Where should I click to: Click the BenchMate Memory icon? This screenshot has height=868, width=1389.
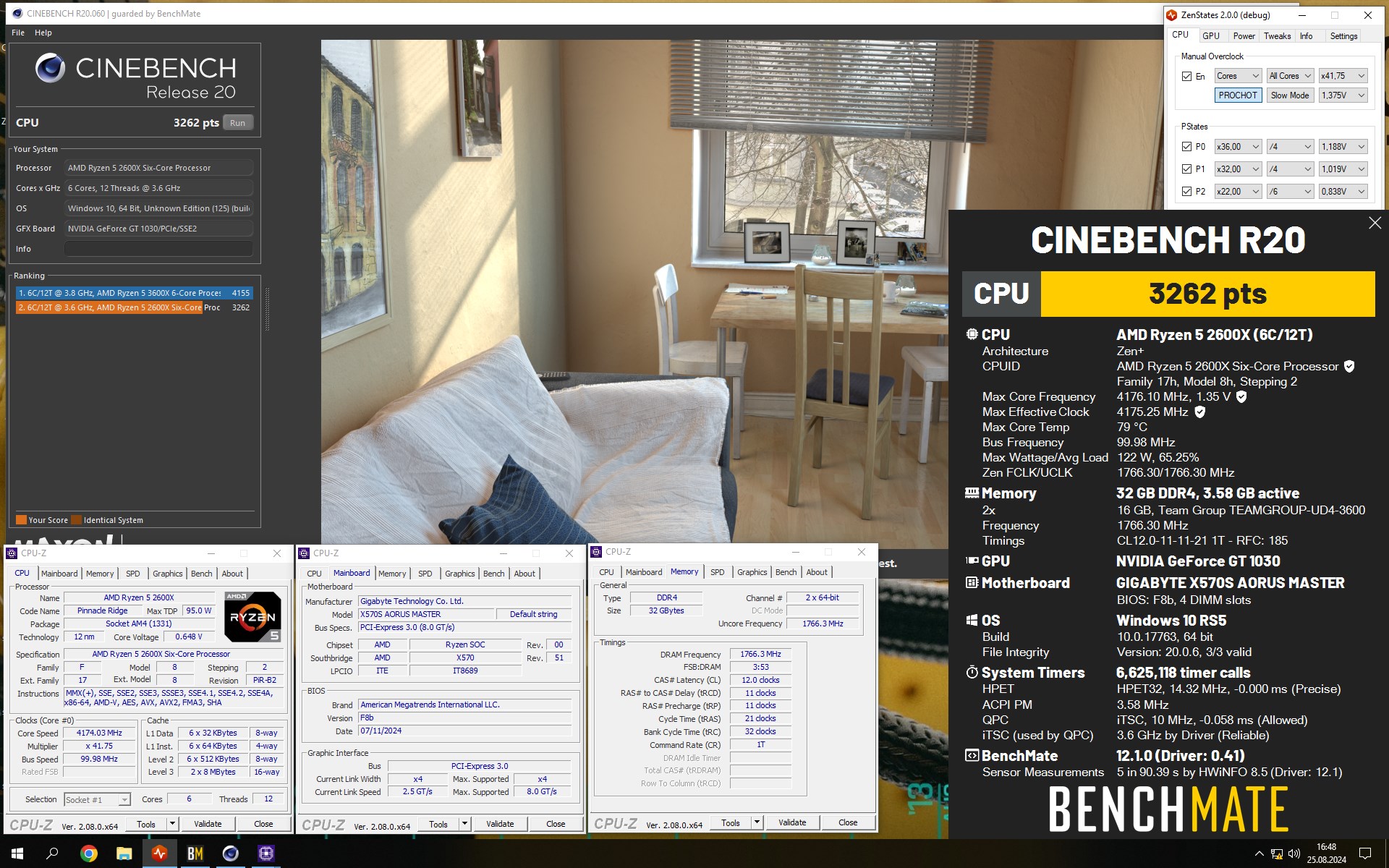tap(972, 493)
